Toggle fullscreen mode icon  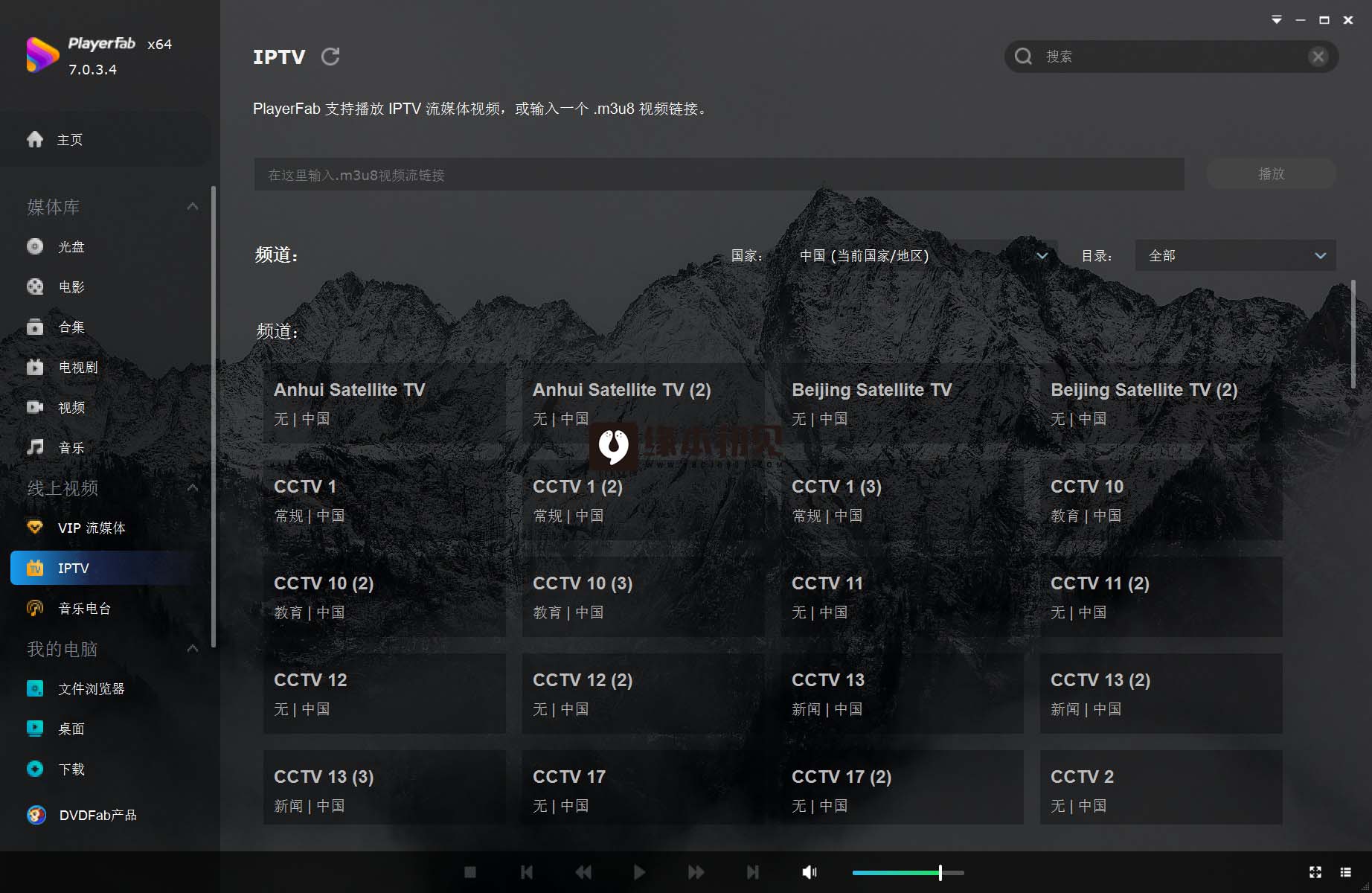tap(1315, 872)
